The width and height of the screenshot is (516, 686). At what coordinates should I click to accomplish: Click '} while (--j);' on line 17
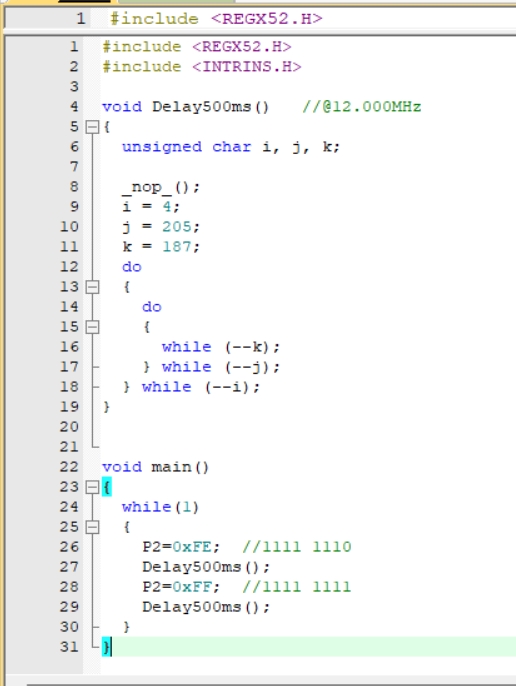[211, 367]
